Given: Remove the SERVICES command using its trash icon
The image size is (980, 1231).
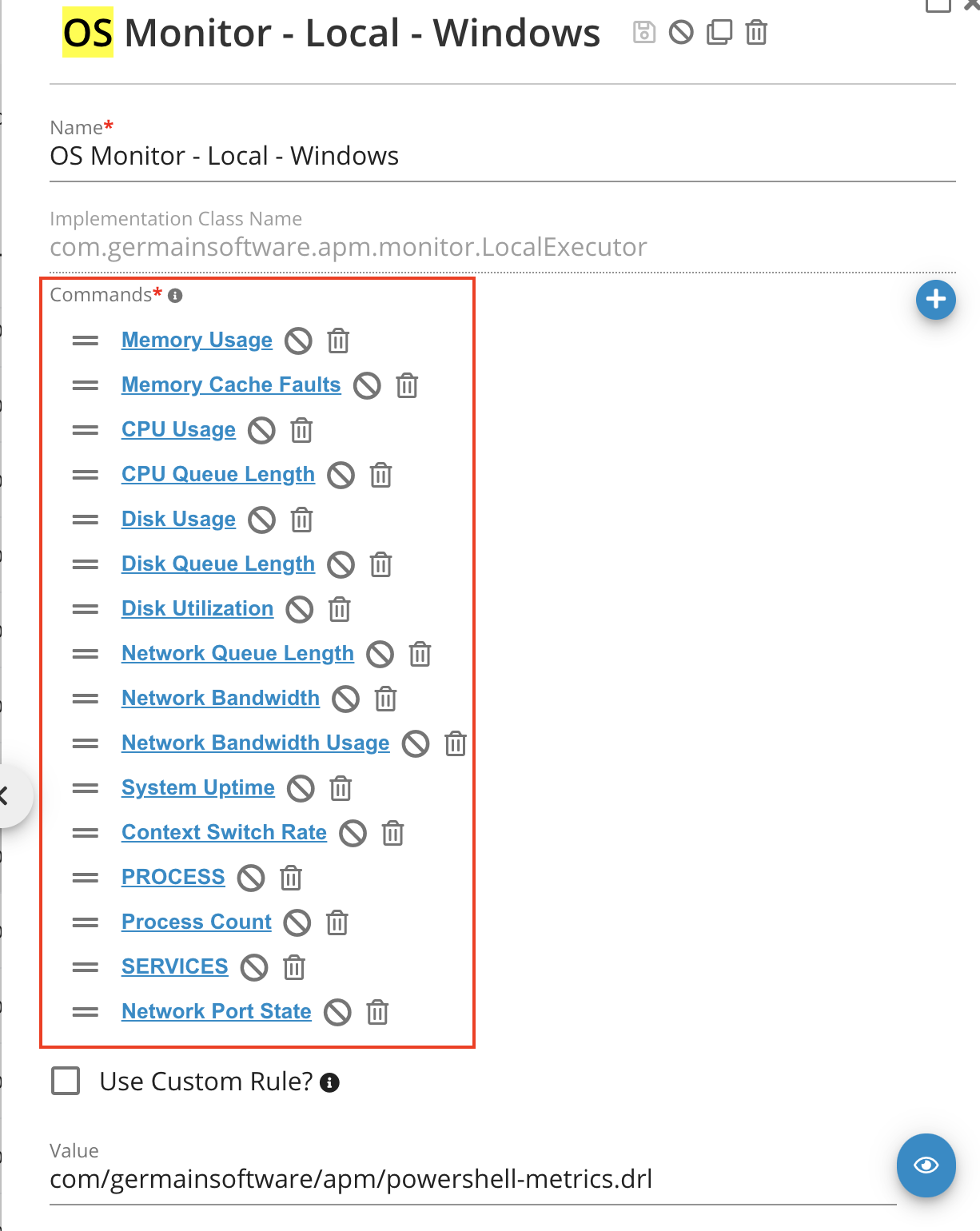Looking at the screenshot, I should point(293,968).
